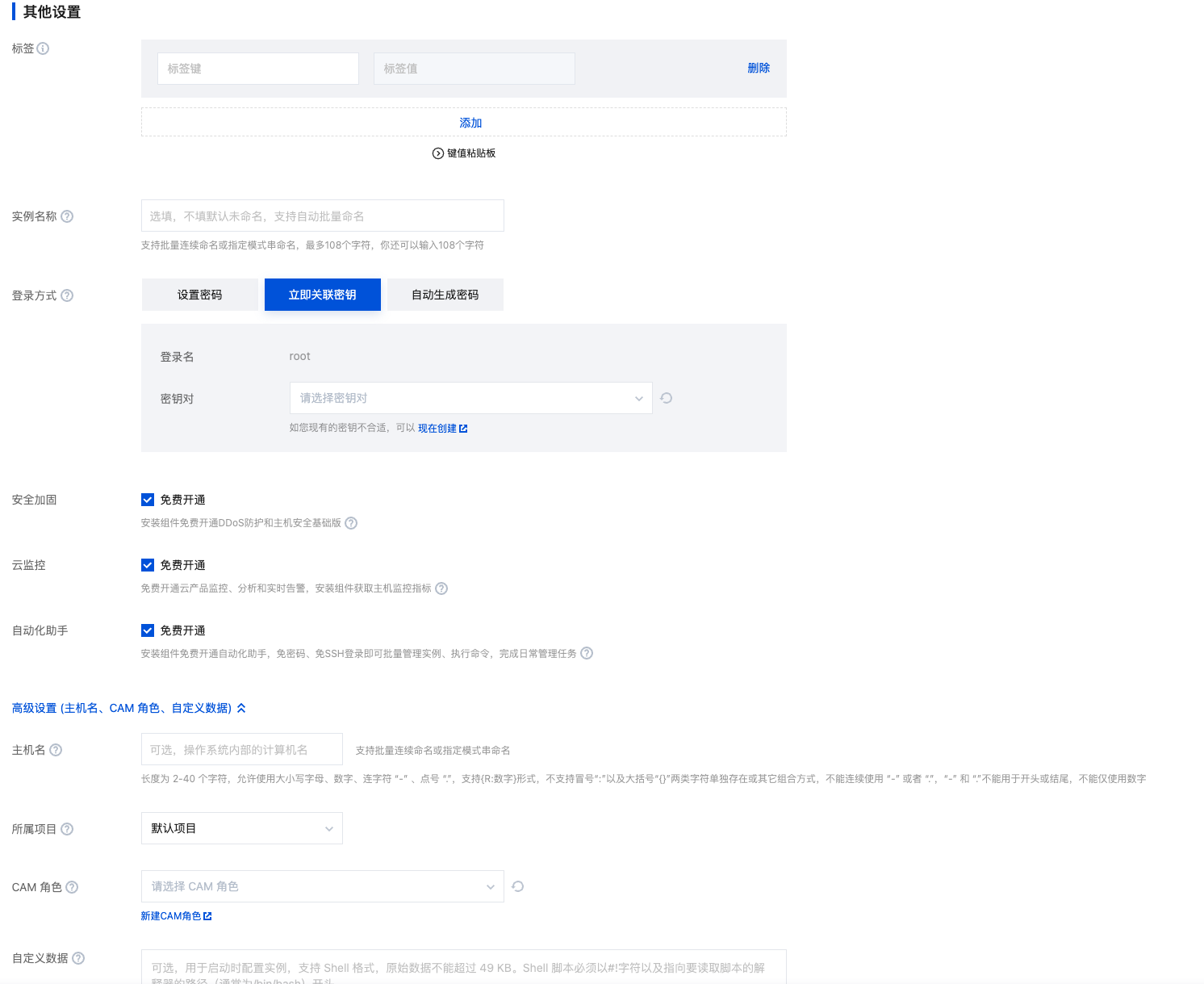Viewport: 1204px width, 984px height.
Task: Open the 自定义数据 help icon
Action: click(x=78, y=958)
